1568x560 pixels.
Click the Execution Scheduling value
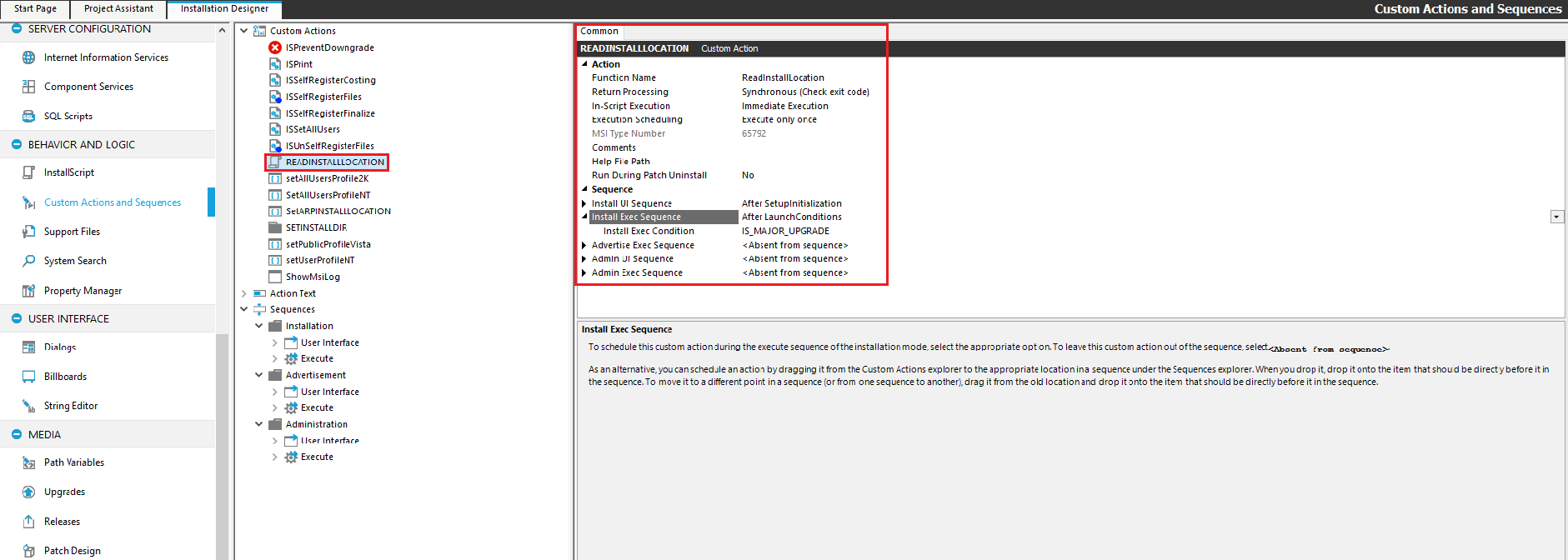tap(779, 119)
